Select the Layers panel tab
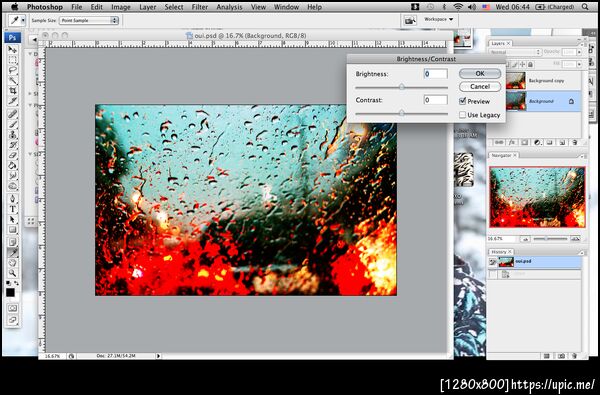600x395 pixels. pos(500,43)
